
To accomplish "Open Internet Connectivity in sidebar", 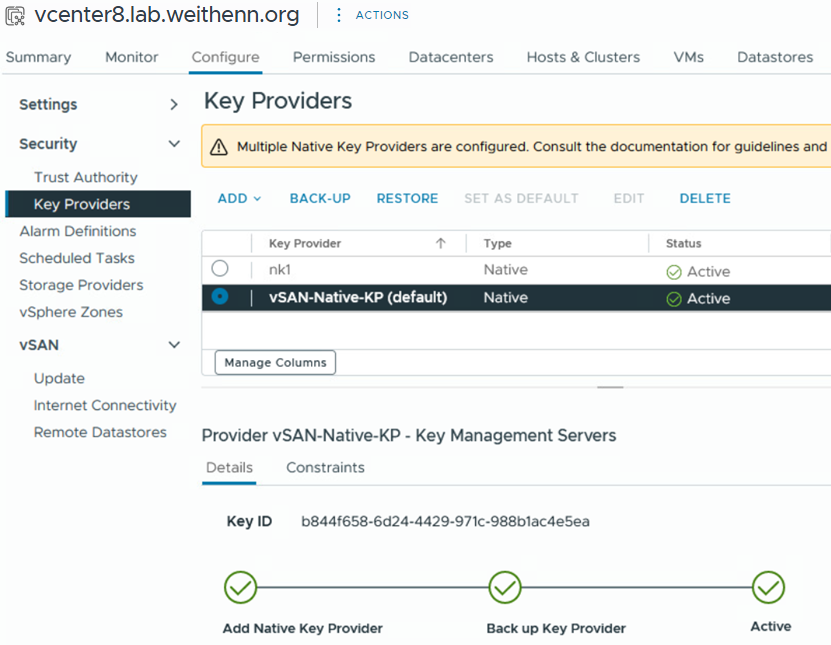I will (x=105, y=405).
